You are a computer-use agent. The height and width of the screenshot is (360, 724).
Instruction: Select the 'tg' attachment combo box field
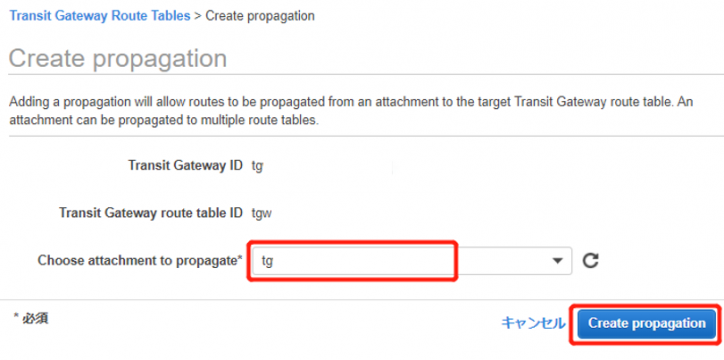pyautogui.click(x=412, y=261)
